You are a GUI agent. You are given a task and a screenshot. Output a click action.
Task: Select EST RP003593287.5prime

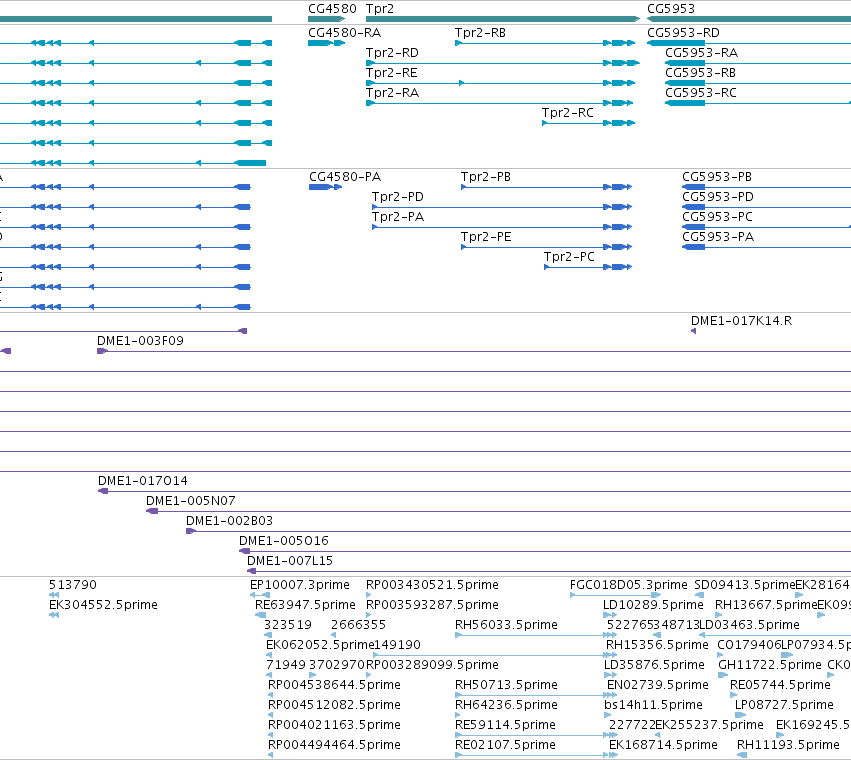432,605
